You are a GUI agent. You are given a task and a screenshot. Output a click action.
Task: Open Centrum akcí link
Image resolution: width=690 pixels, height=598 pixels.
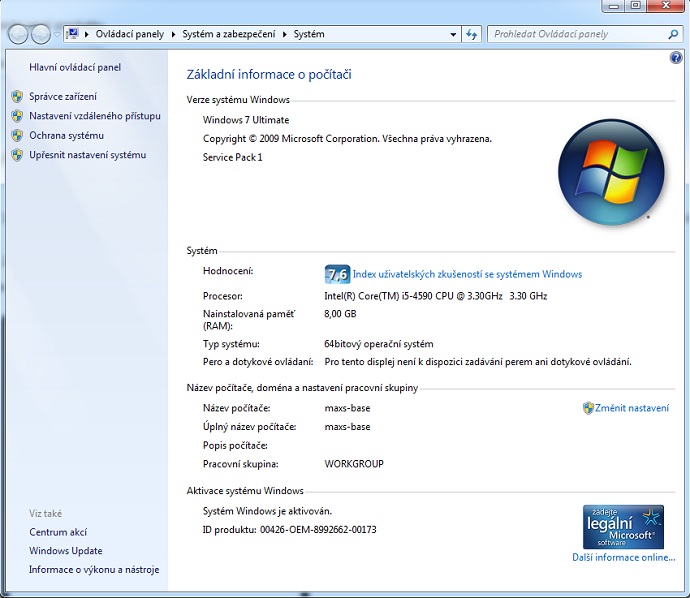pyautogui.click(x=58, y=532)
